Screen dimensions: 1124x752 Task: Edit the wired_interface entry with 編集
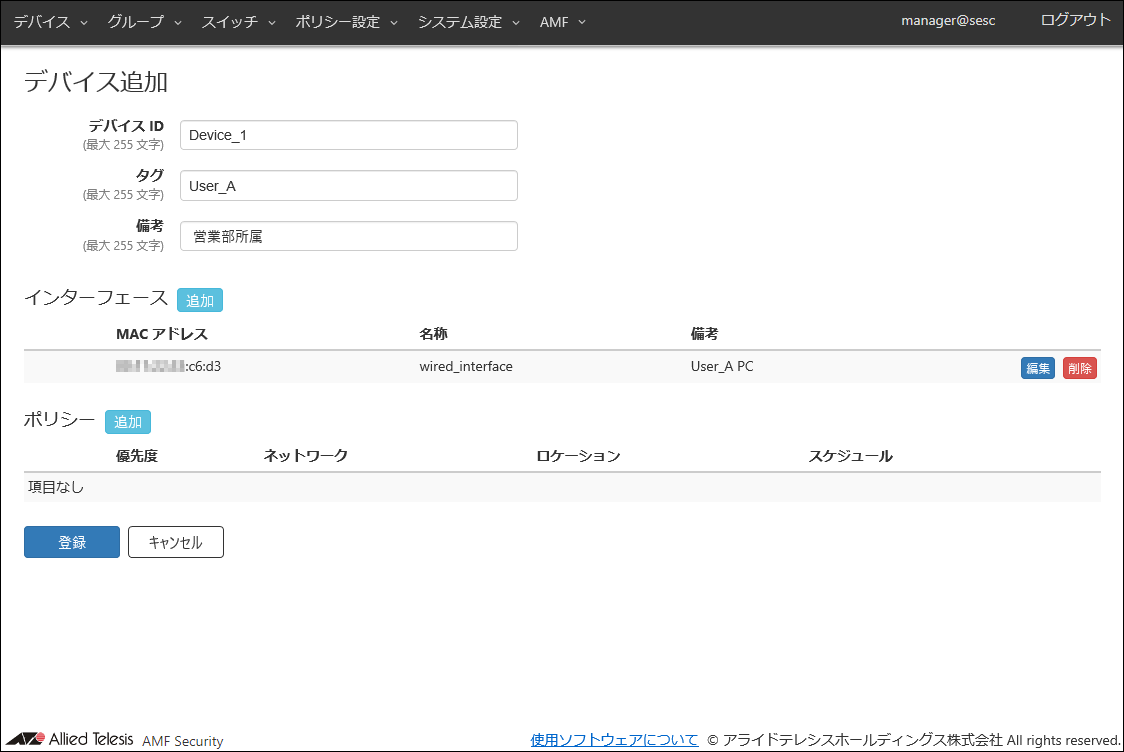[1037, 368]
